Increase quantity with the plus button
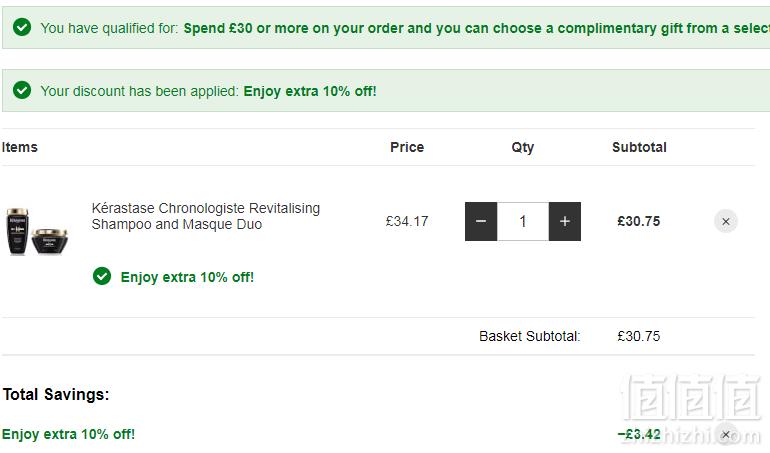The height and width of the screenshot is (453, 770). (565, 221)
